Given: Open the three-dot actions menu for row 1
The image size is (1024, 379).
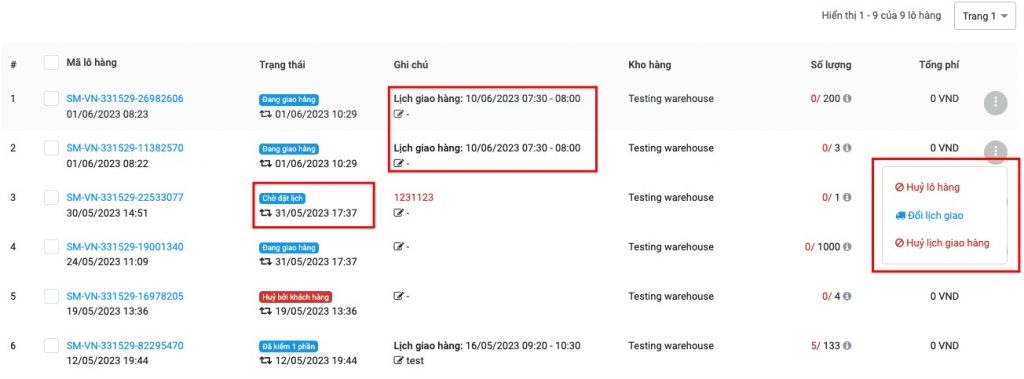Looking at the screenshot, I should (995, 102).
